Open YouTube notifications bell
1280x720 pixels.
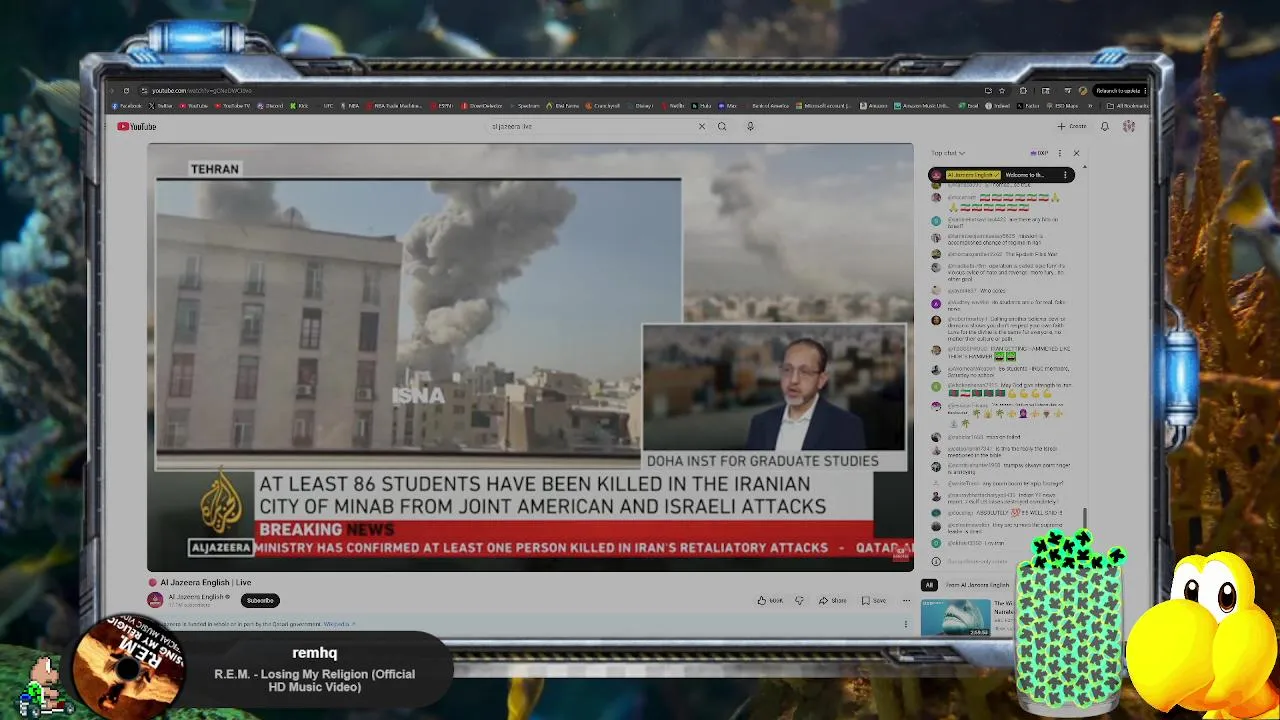click(x=1104, y=126)
